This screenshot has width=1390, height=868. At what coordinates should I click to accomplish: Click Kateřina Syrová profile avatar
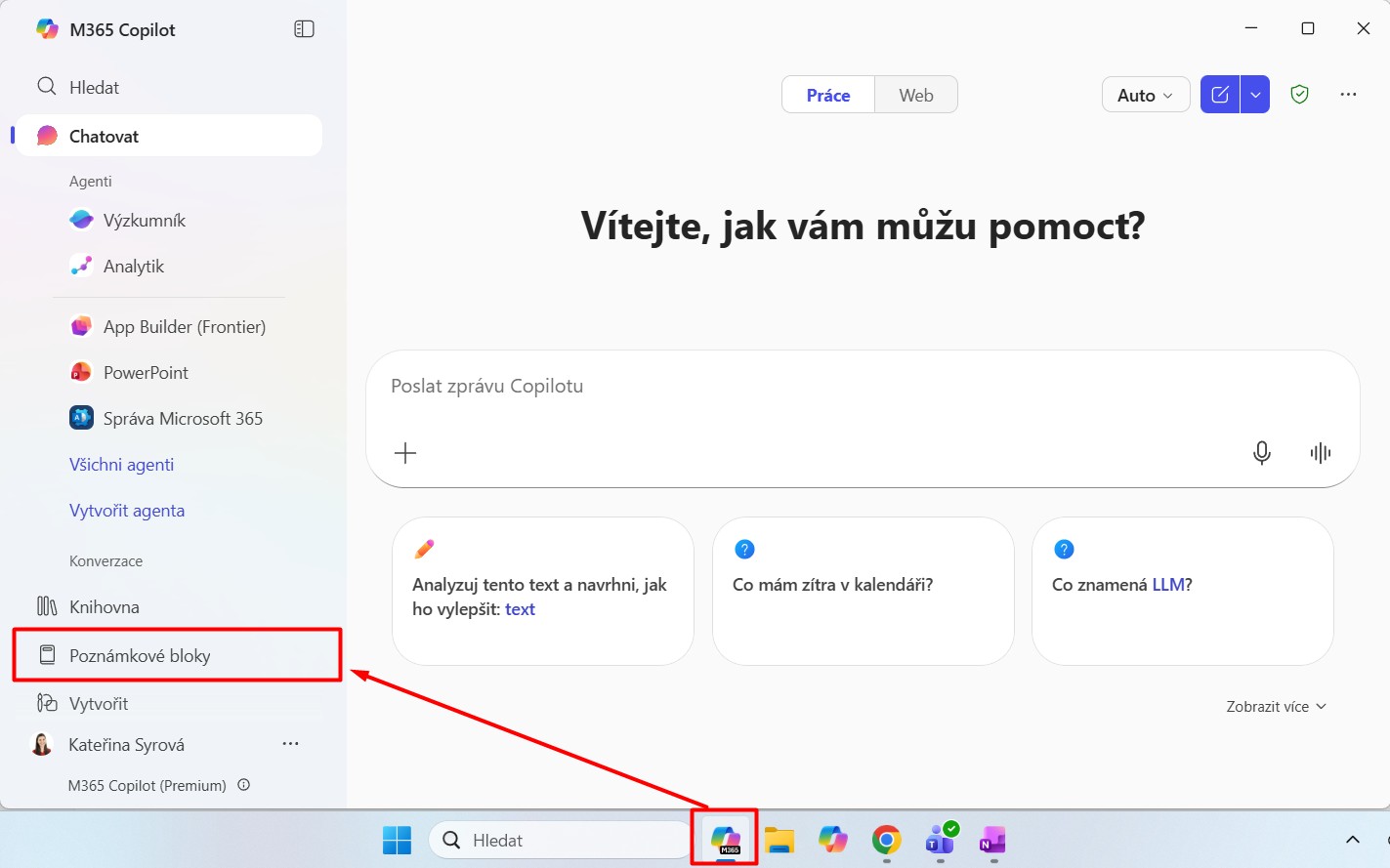tap(42, 745)
